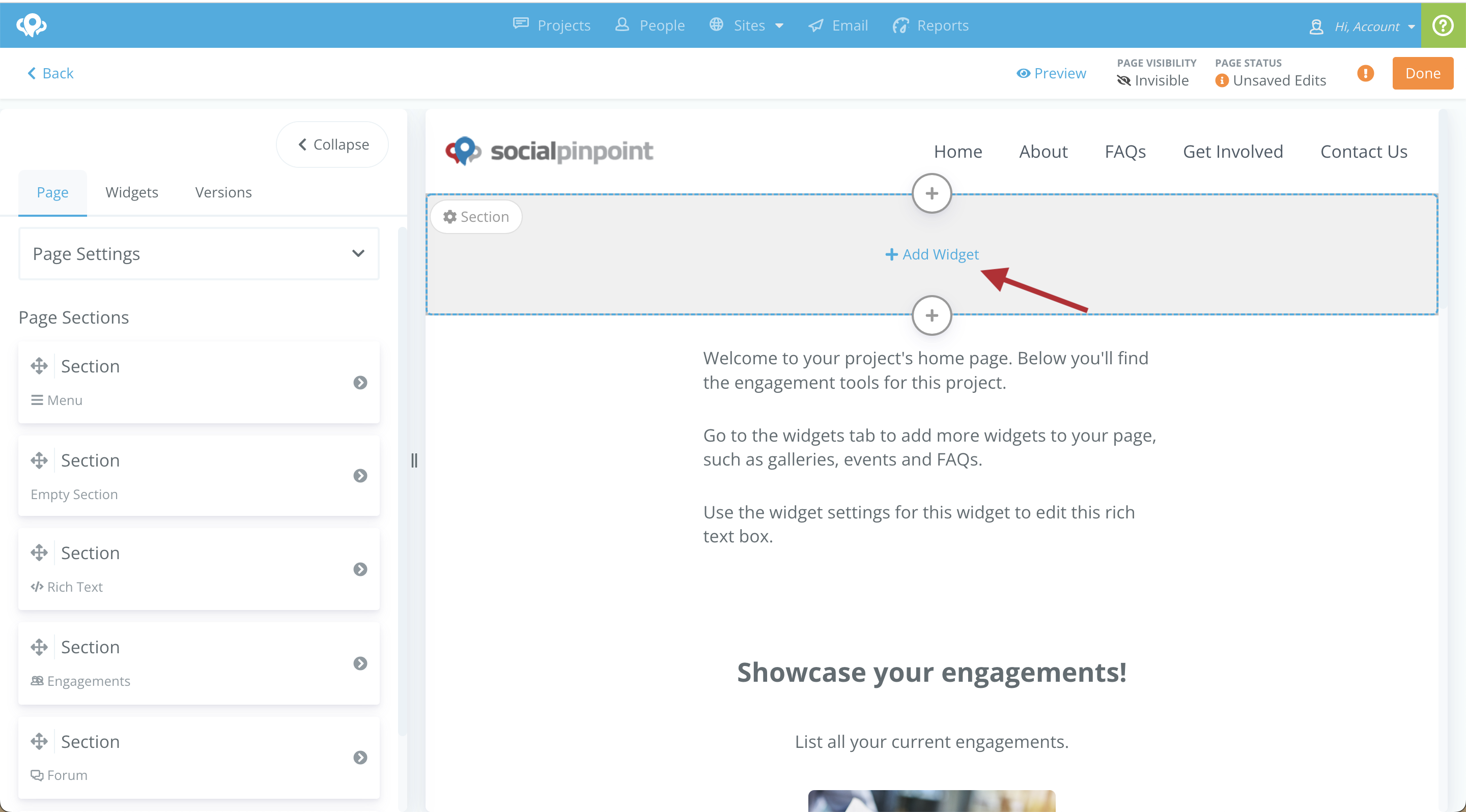Click the Get Involved site menu item
The height and width of the screenshot is (812, 1466).
point(1233,151)
